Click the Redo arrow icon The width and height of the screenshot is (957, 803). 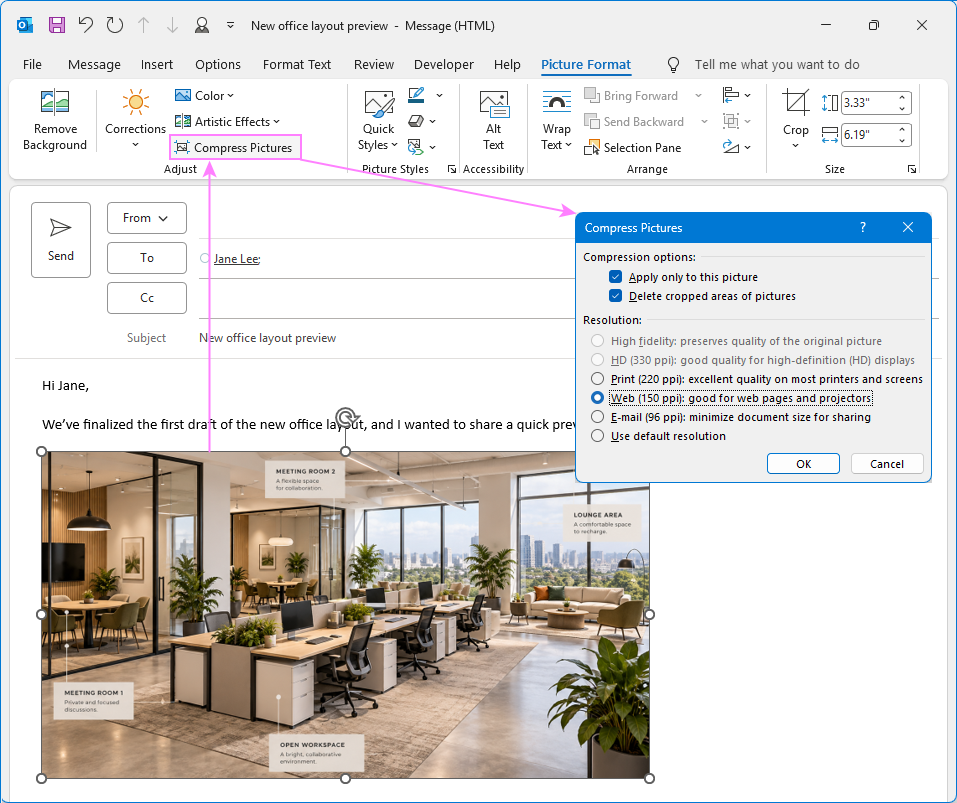(x=115, y=25)
